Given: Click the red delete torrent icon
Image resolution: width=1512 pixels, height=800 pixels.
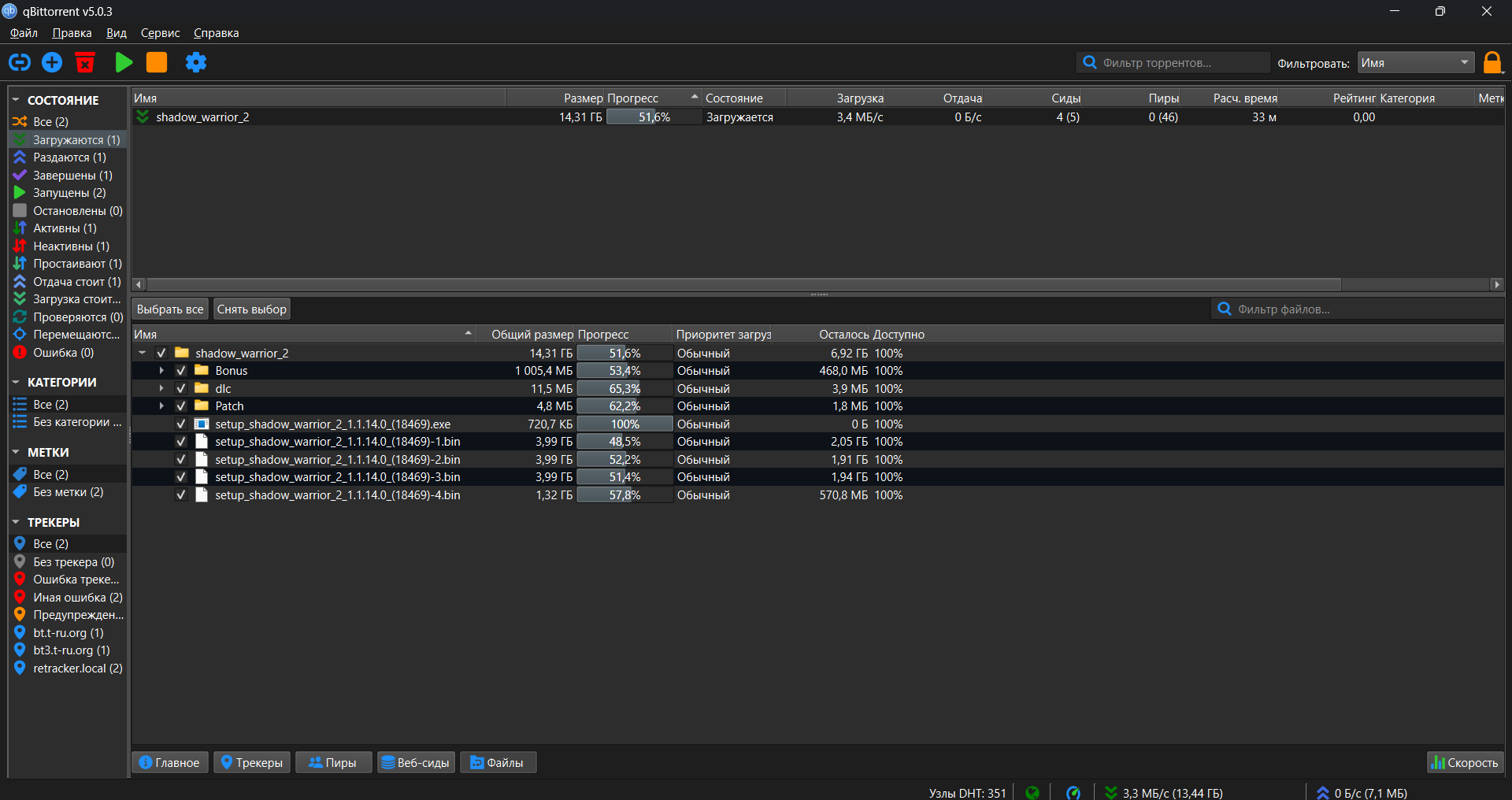Looking at the screenshot, I should click(85, 62).
